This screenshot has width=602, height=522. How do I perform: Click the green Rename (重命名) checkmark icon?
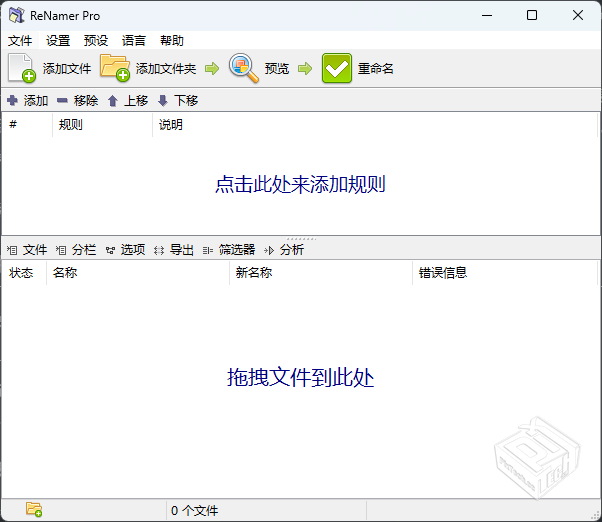(337, 68)
